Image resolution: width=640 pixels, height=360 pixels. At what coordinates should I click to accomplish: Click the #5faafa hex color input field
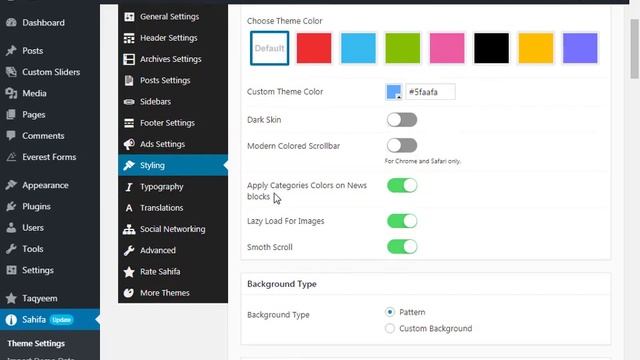point(430,92)
